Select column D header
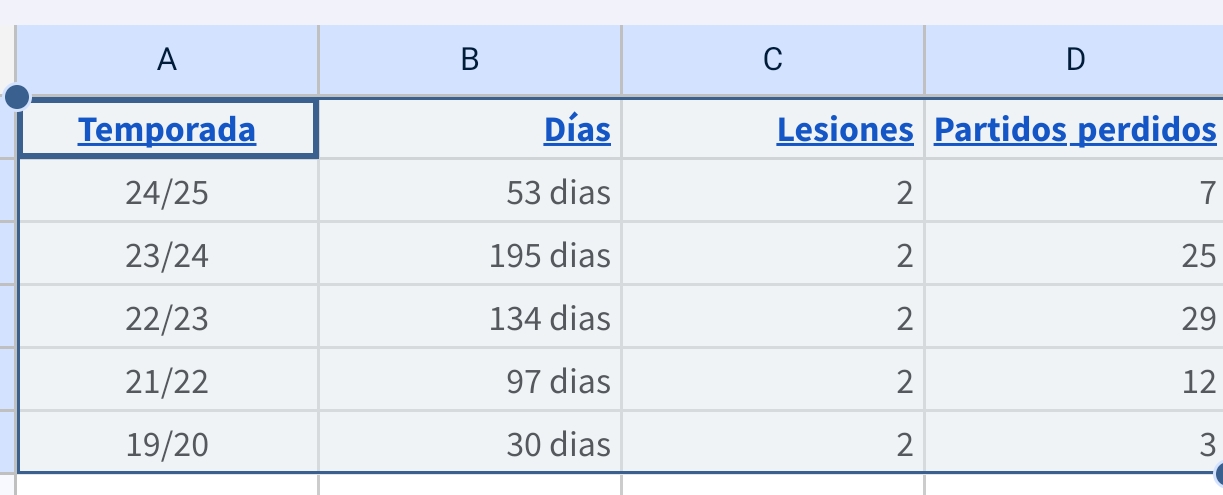This screenshot has height=495, width=1223. point(1074,60)
